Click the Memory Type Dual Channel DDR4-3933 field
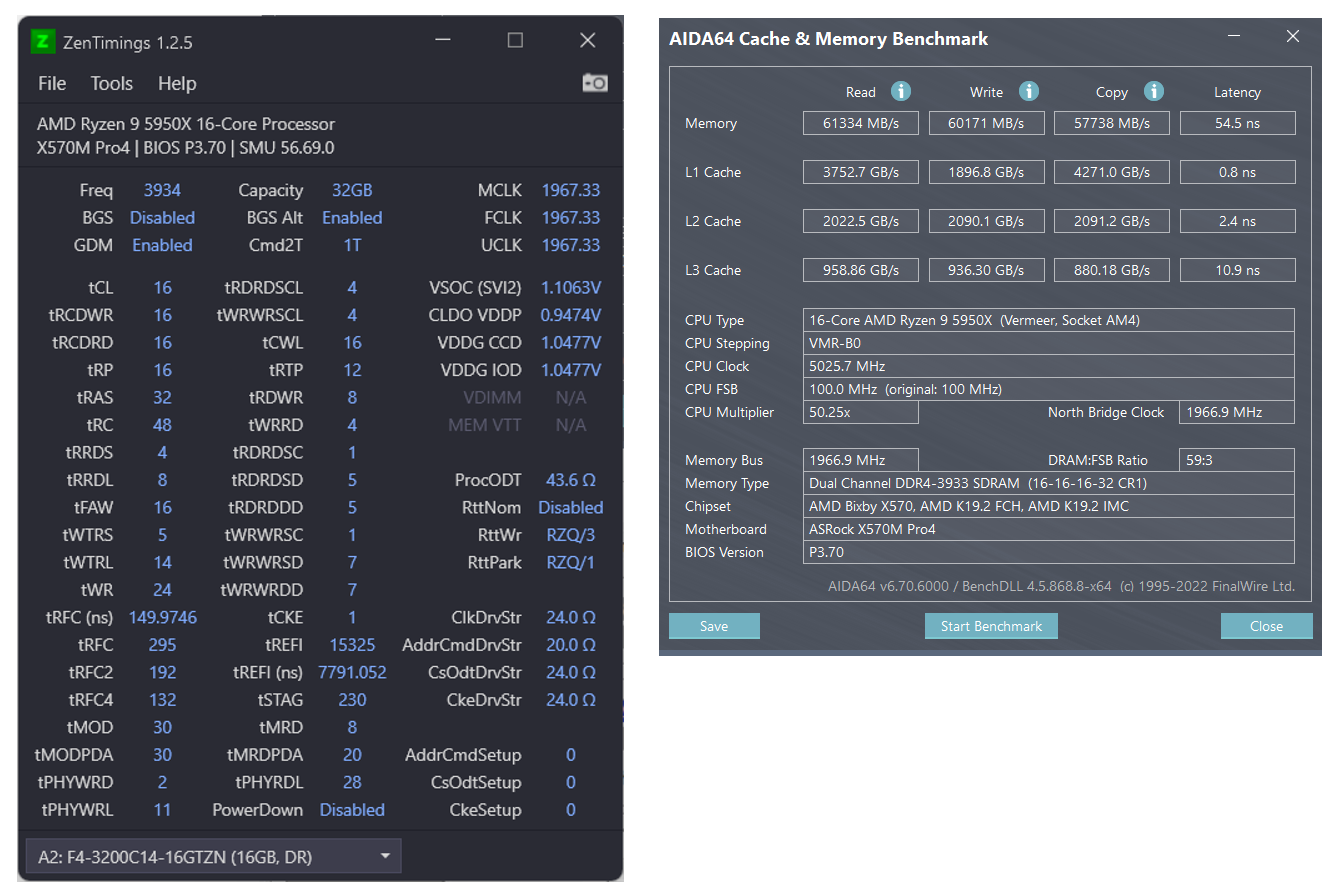The image size is (1334, 886). click(x=1049, y=483)
